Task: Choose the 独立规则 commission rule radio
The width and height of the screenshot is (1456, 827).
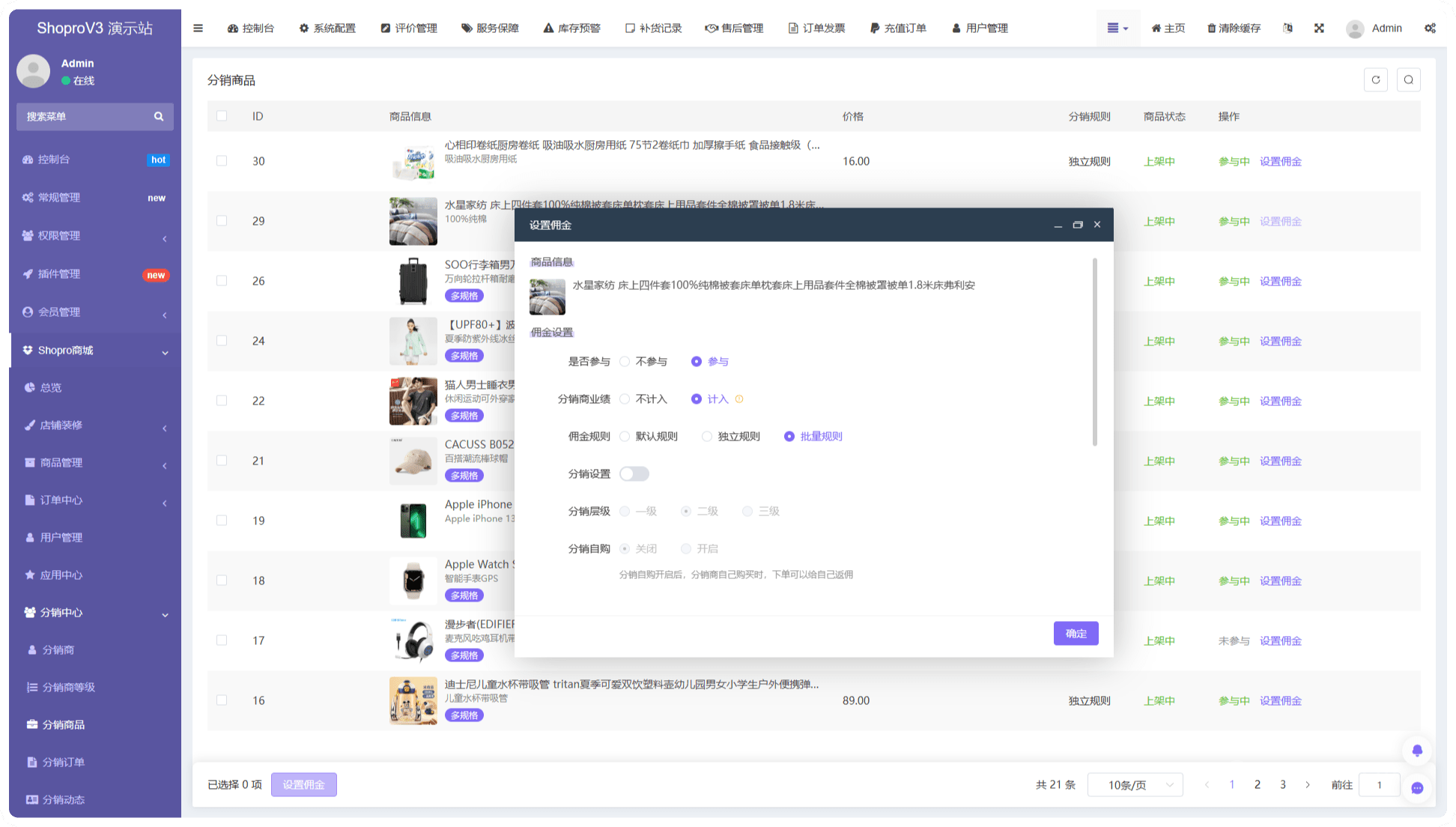Action: click(707, 437)
